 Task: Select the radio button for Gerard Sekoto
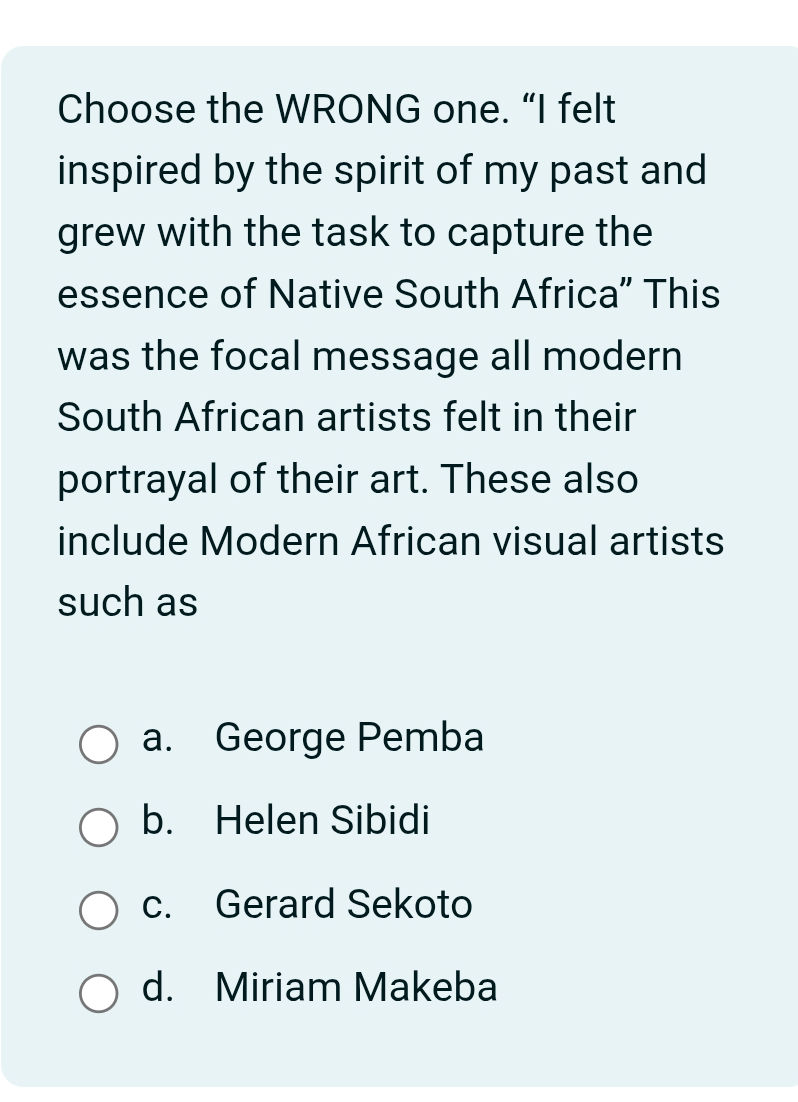98,911
